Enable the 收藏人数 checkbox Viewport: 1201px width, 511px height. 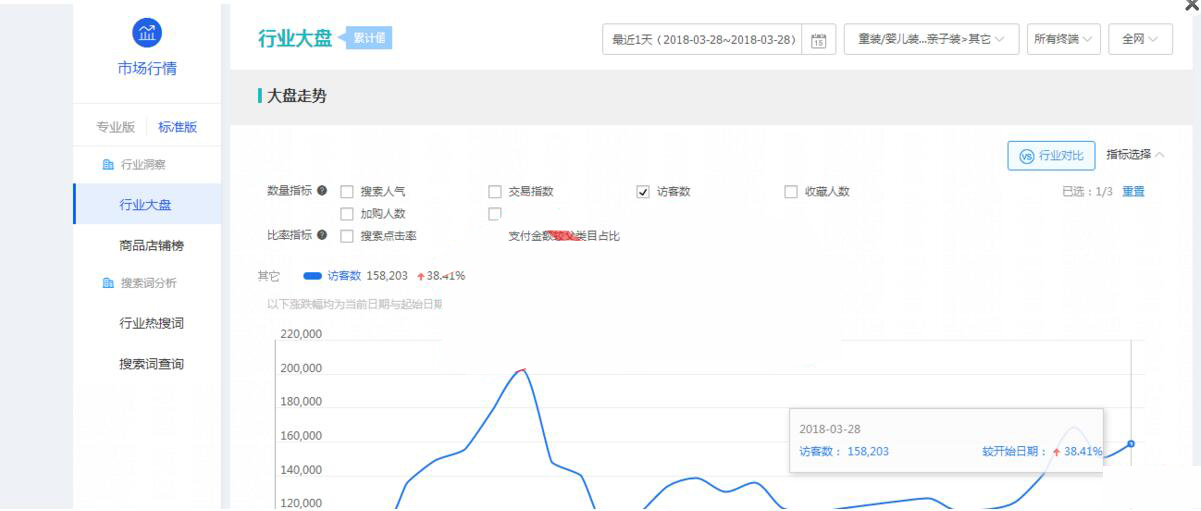791,192
